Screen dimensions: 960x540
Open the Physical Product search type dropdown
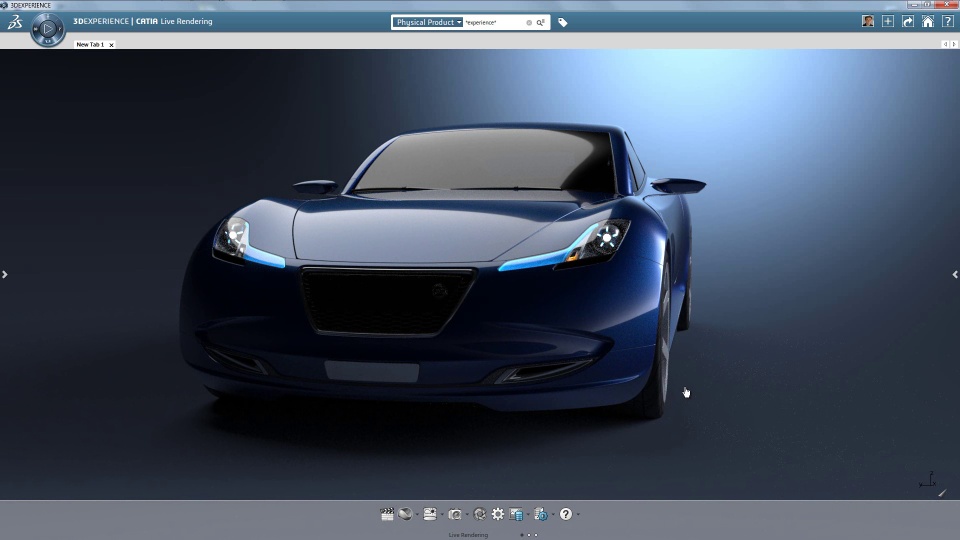427,22
